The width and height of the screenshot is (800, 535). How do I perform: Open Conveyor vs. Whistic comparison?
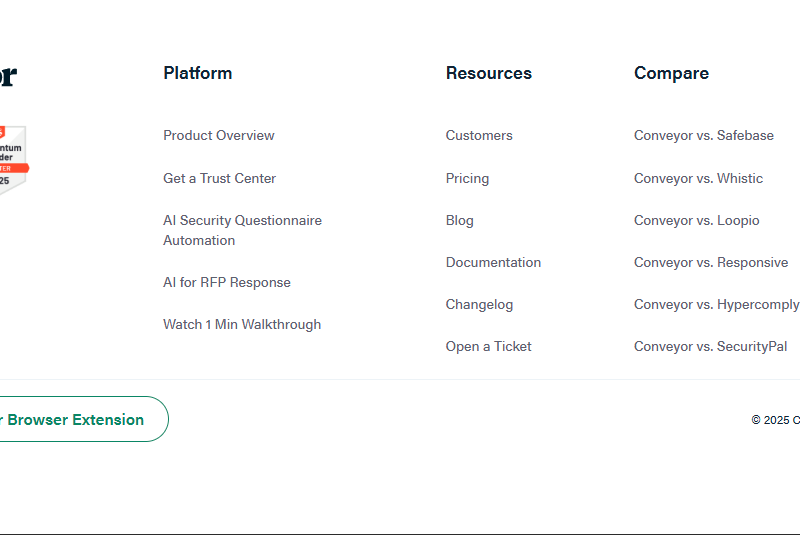[698, 178]
